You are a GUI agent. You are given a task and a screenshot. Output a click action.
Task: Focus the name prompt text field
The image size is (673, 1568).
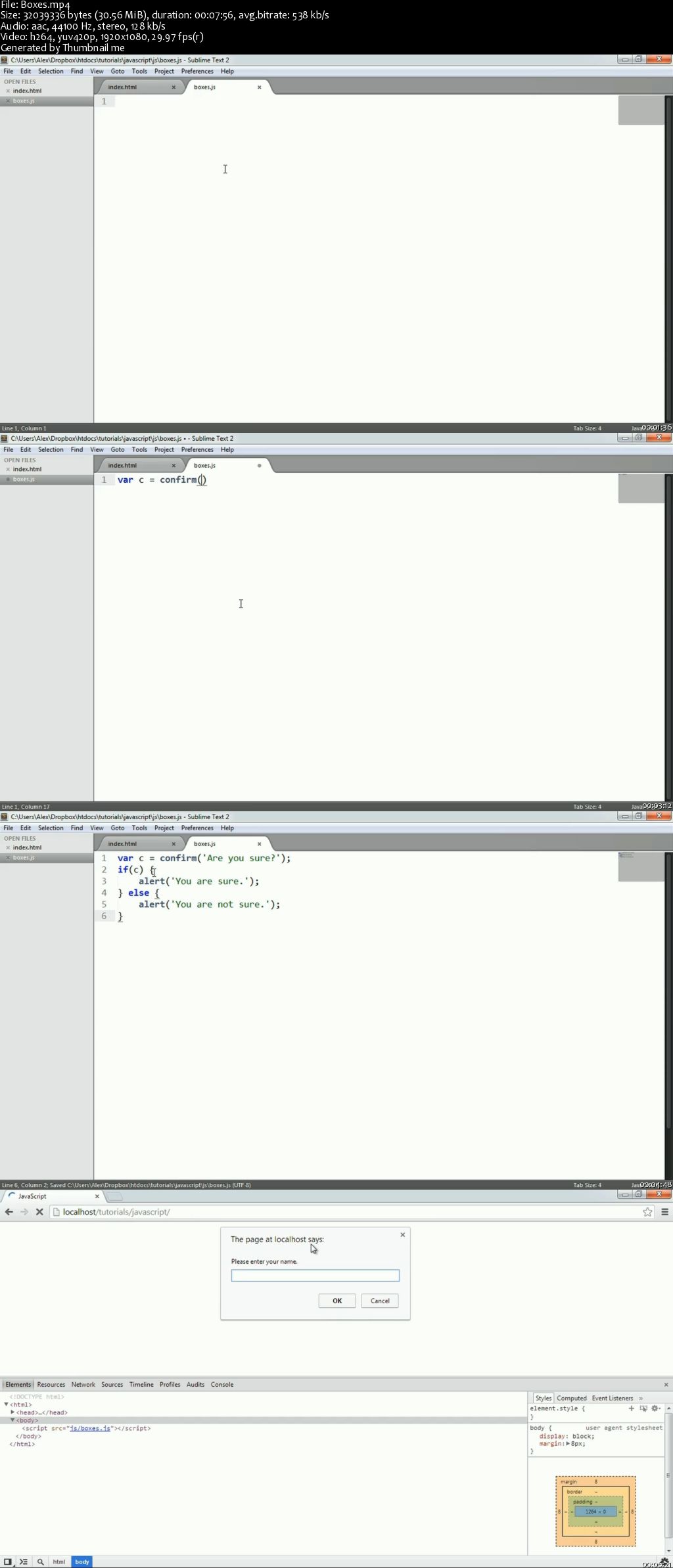point(315,1275)
